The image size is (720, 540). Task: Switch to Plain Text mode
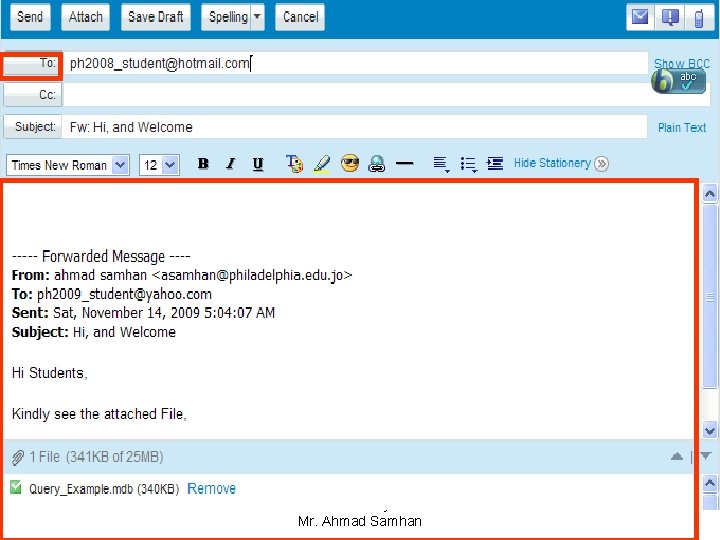682,127
